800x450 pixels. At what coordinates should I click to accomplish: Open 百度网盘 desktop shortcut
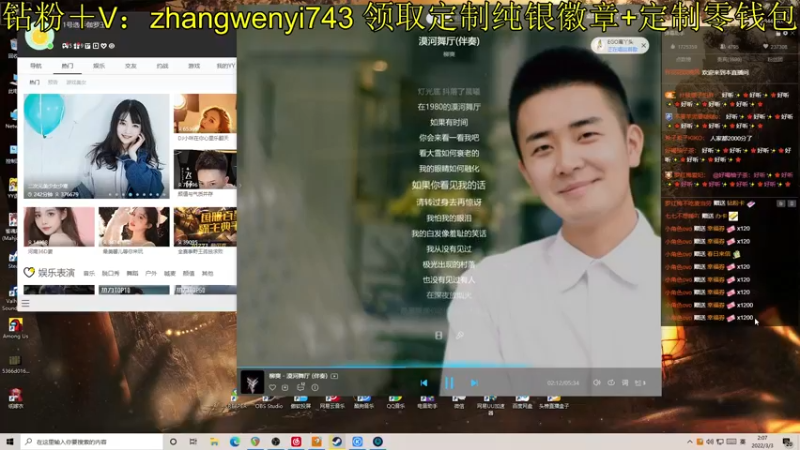pos(522,402)
